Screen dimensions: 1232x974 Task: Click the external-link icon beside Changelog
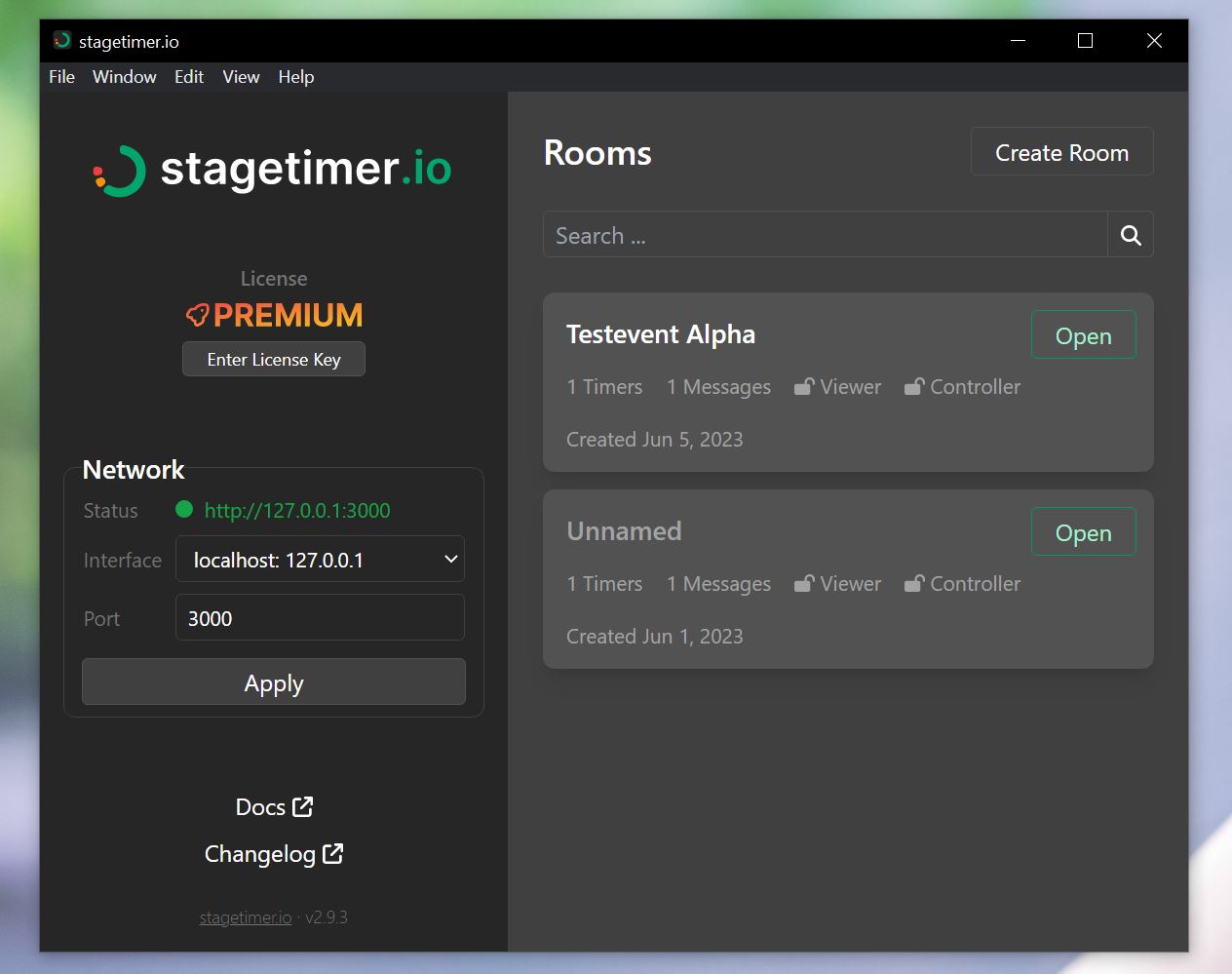[x=334, y=853]
